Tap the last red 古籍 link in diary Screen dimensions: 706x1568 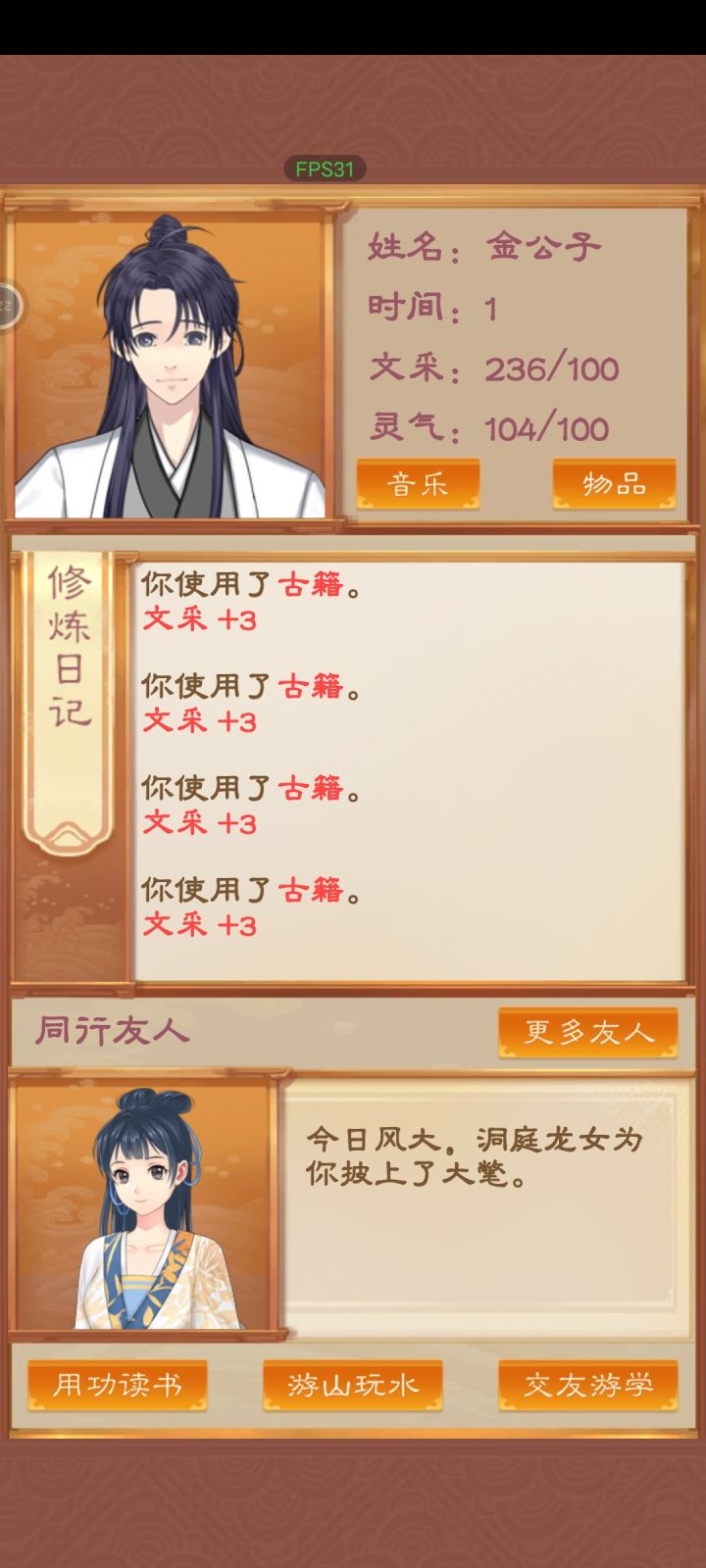pyautogui.click(x=312, y=891)
